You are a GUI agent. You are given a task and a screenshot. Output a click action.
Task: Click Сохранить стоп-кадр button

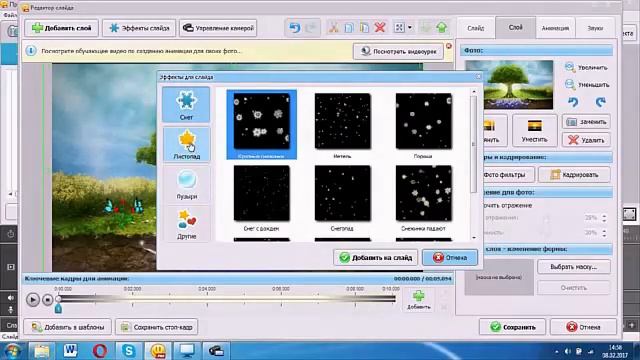coord(157,327)
